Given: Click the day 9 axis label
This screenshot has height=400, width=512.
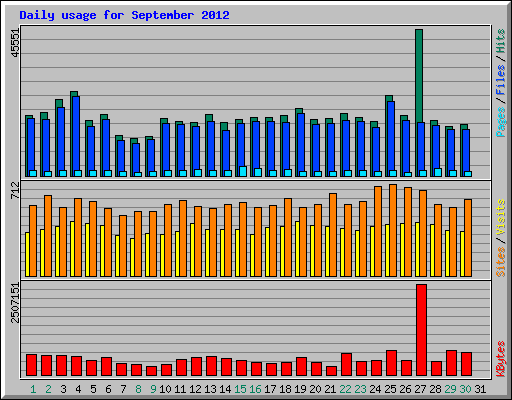Looking at the screenshot, I should pos(153,389).
